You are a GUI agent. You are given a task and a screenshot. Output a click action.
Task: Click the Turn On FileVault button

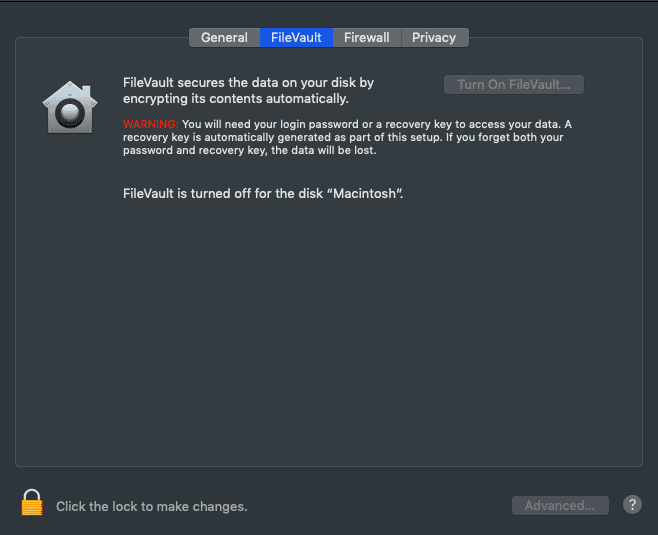point(514,85)
